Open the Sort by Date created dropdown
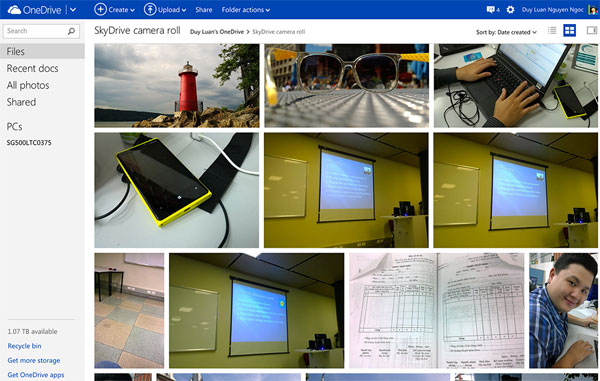 [506, 32]
